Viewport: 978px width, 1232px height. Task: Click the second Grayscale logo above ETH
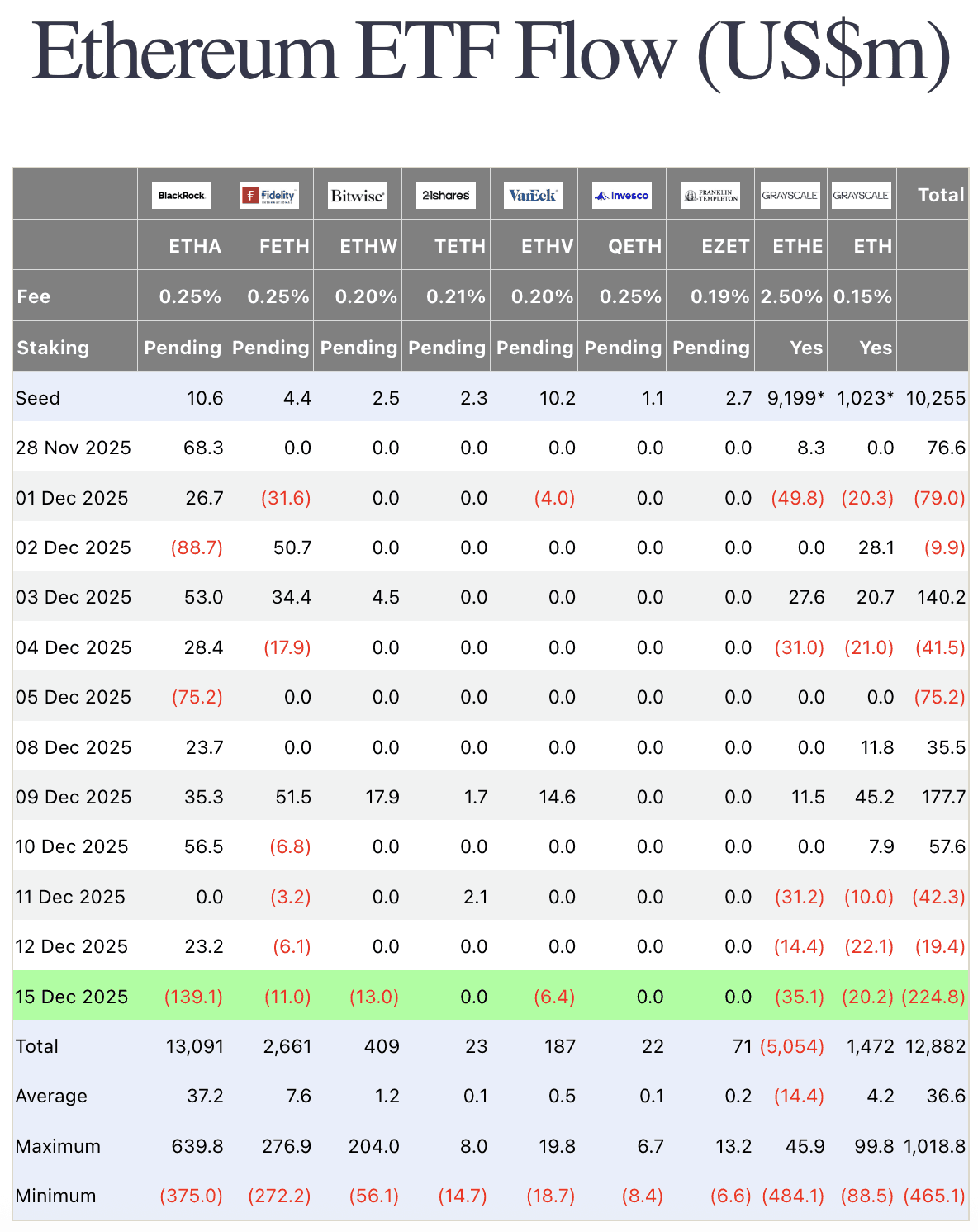tap(862, 196)
